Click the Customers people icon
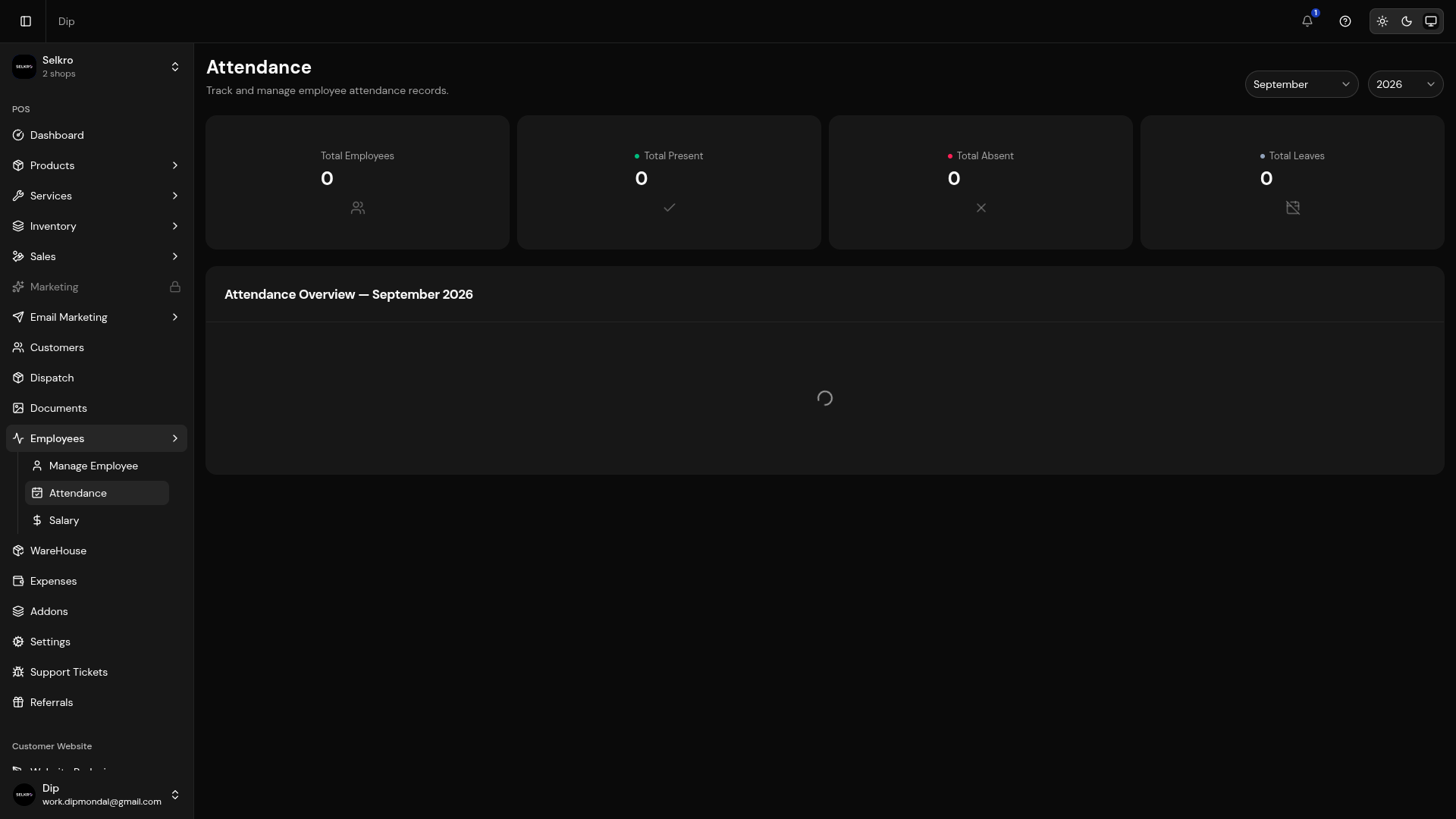1456x819 pixels. point(18,347)
